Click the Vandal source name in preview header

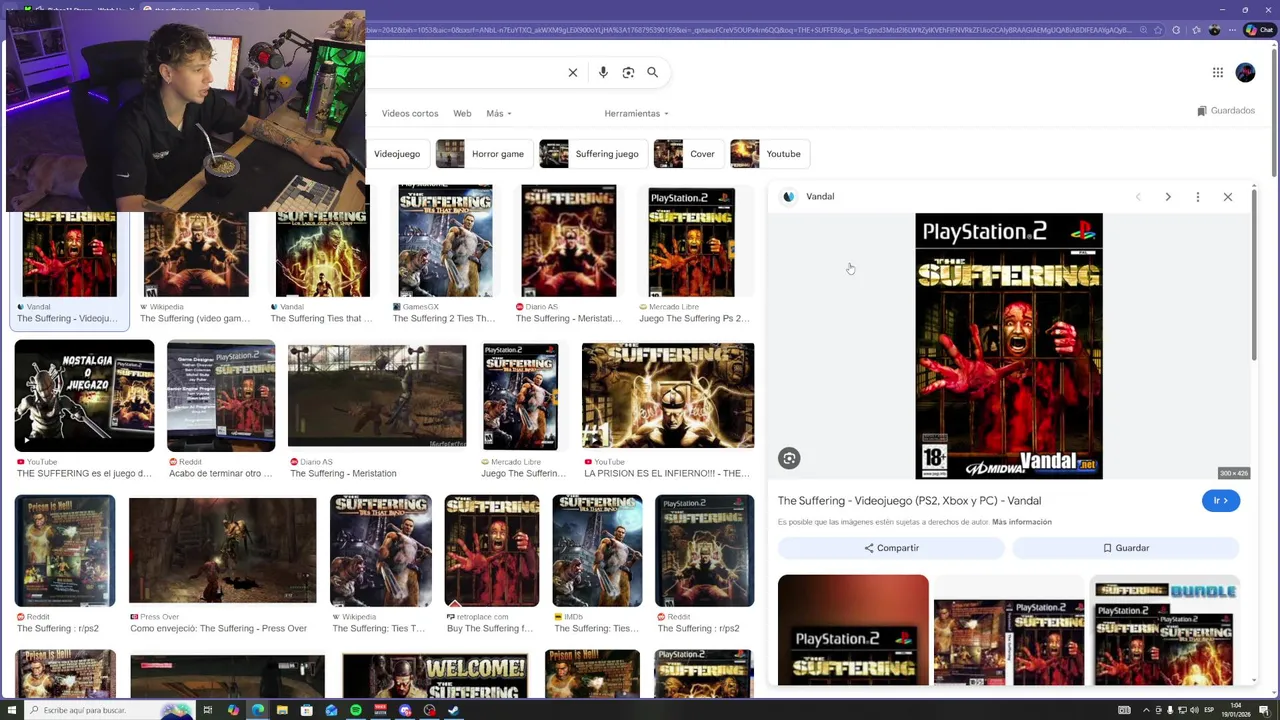(x=820, y=197)
